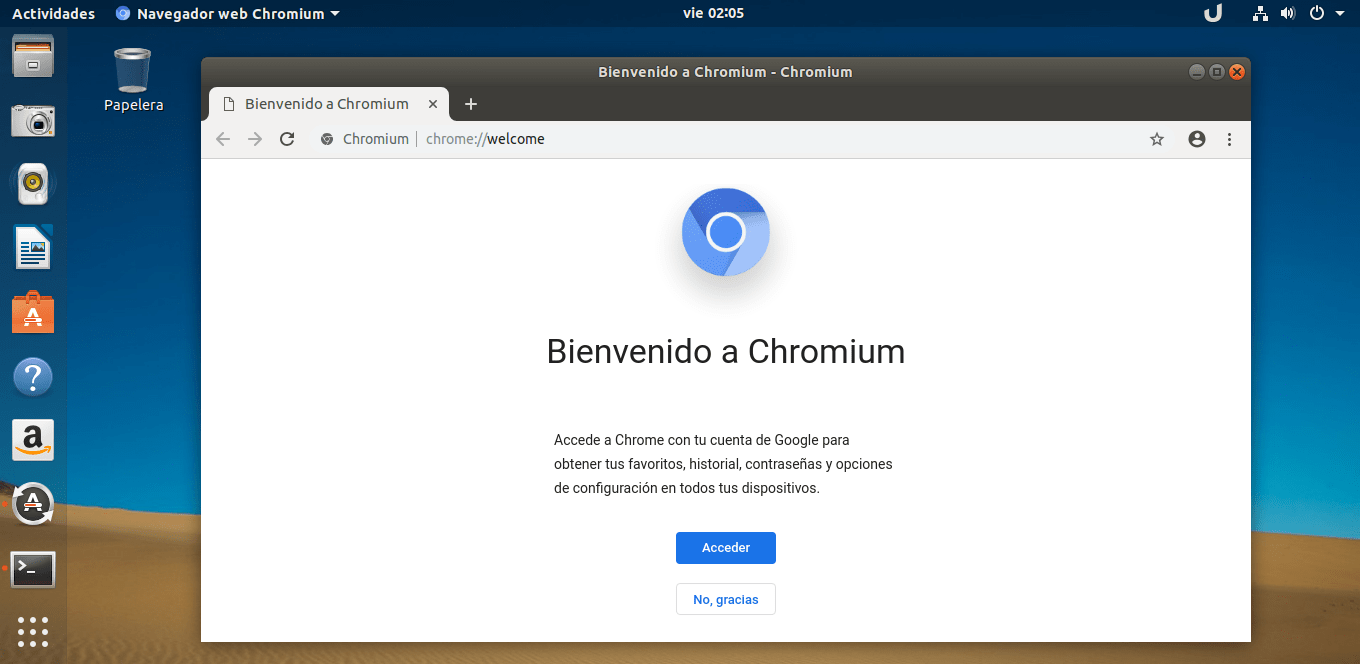The image size is (1360, 664).
Task: Expand the system status dropdown arrow
Action: (1341, 13)
